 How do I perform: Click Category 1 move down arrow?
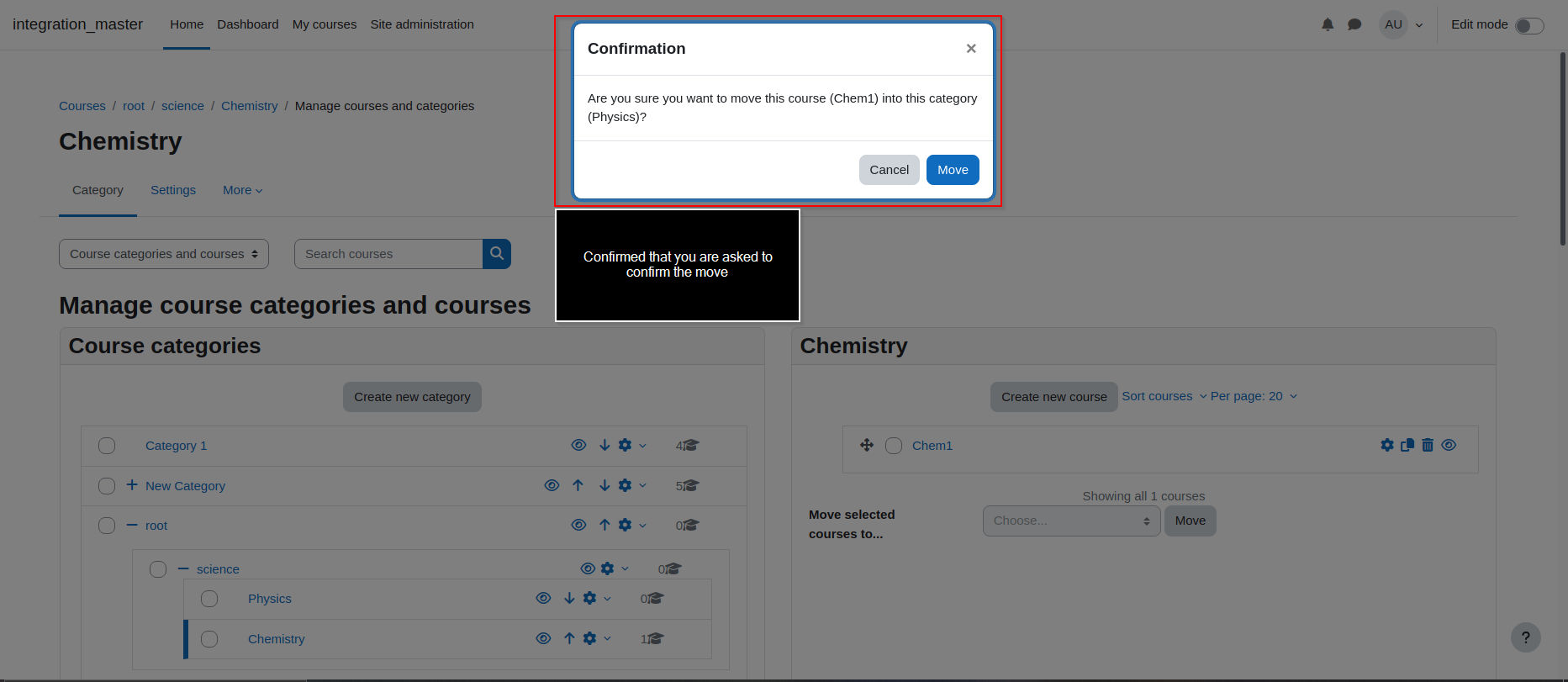tap(604, 446)
